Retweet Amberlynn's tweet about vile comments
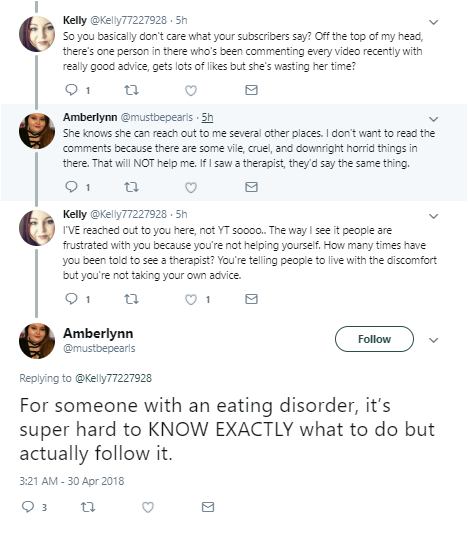 pyautogui.click(x=131, y=187)
